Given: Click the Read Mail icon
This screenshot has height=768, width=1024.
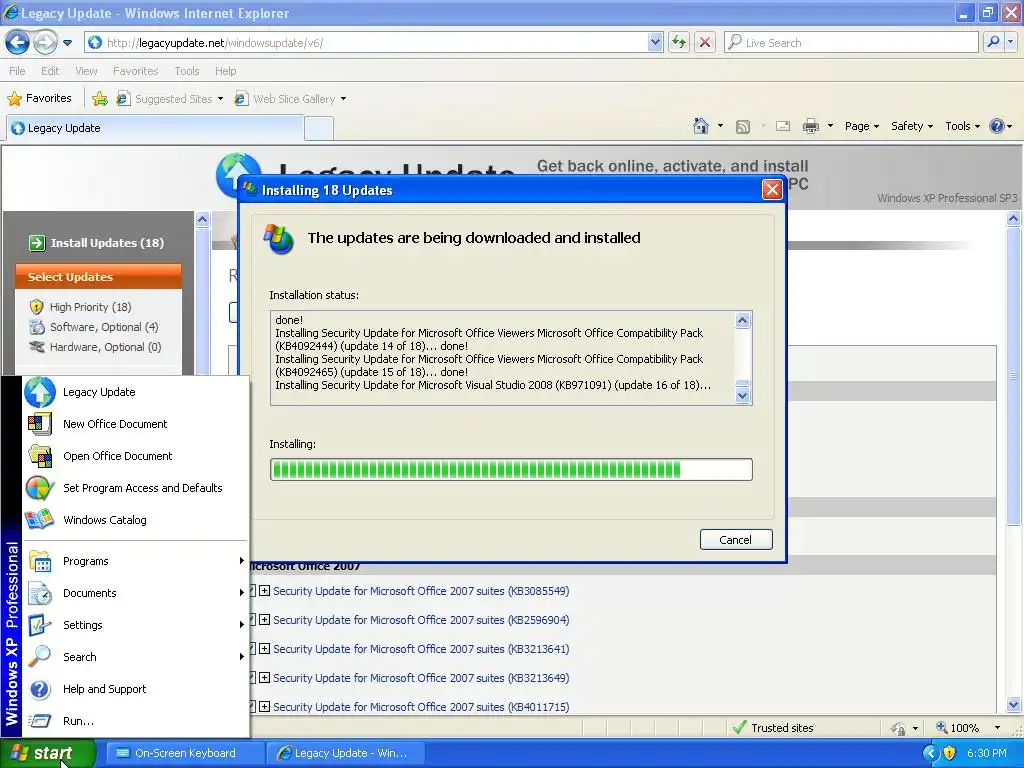Looking at the screenshot, I should 782,126.
